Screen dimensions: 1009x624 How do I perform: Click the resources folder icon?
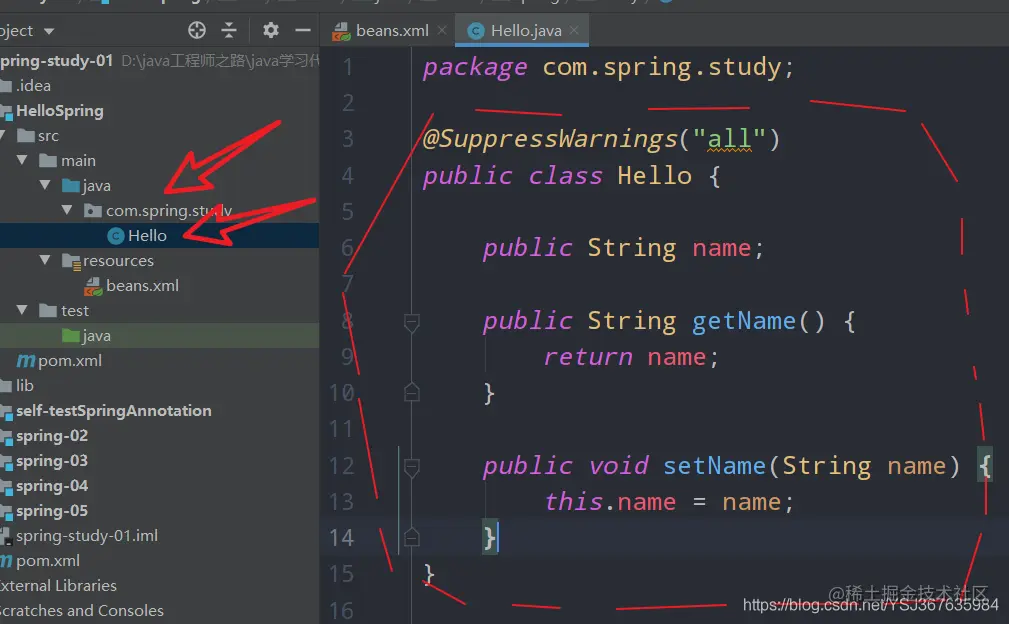click(x=71, y=261)
